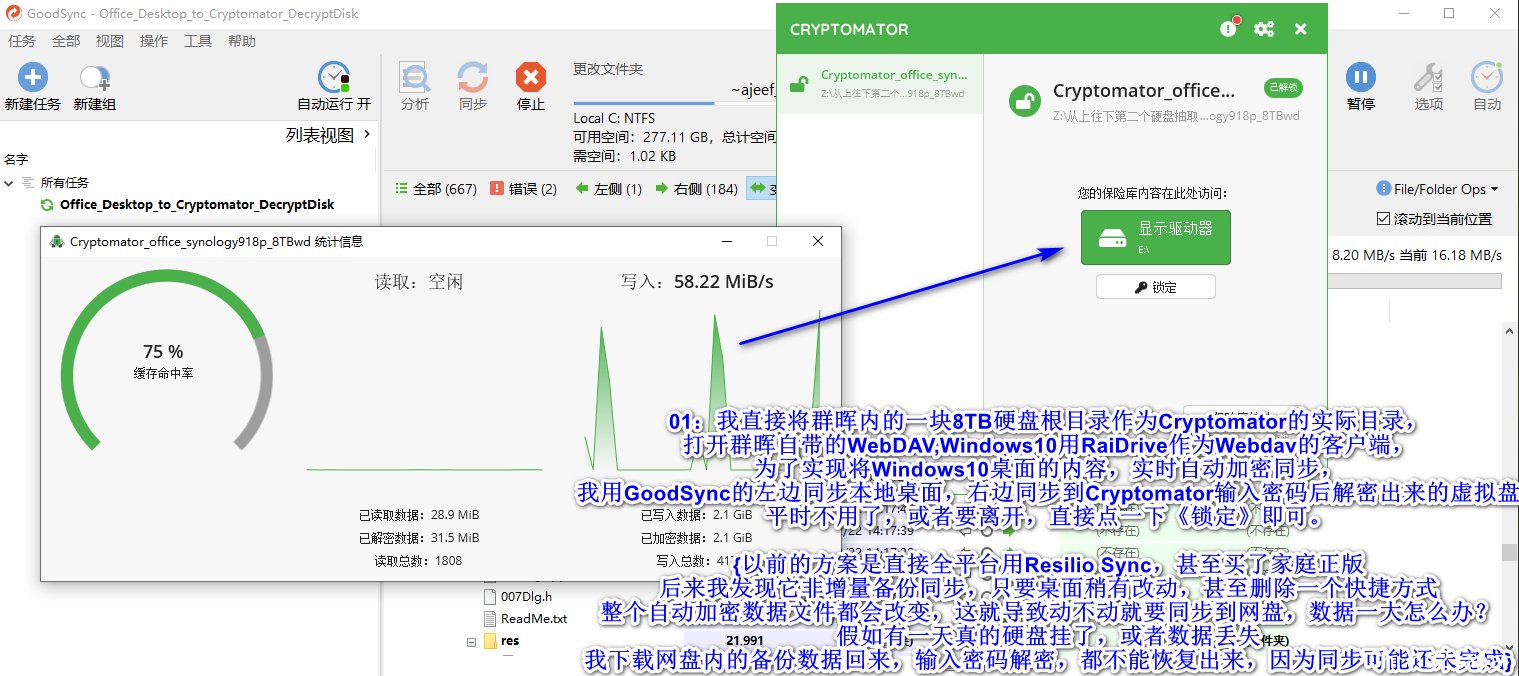Screen dimensions: 1519x676
Task: Expand the 列表视图 chevron
Action: [367, 134]
